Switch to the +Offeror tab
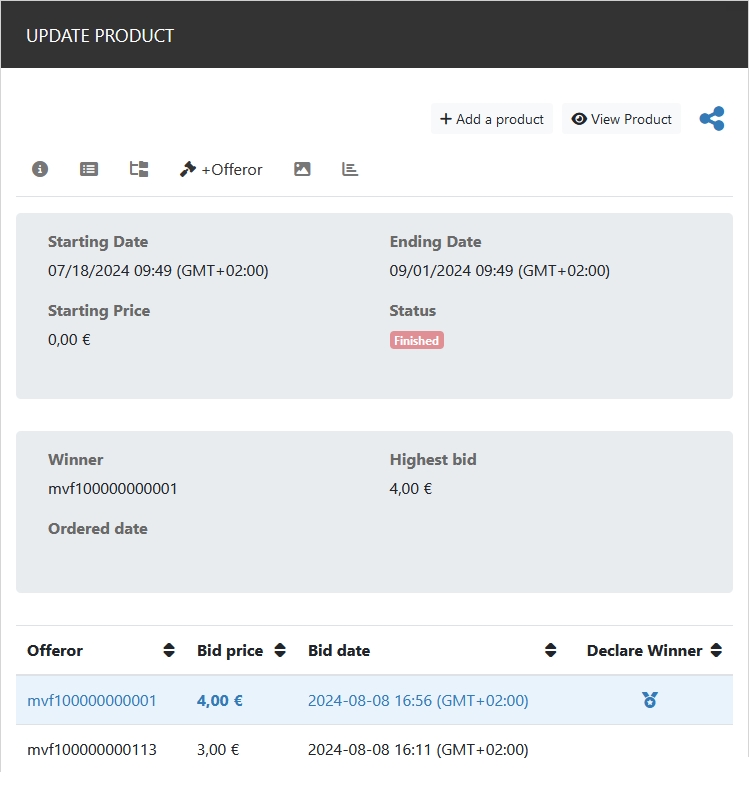 [221, 169]
